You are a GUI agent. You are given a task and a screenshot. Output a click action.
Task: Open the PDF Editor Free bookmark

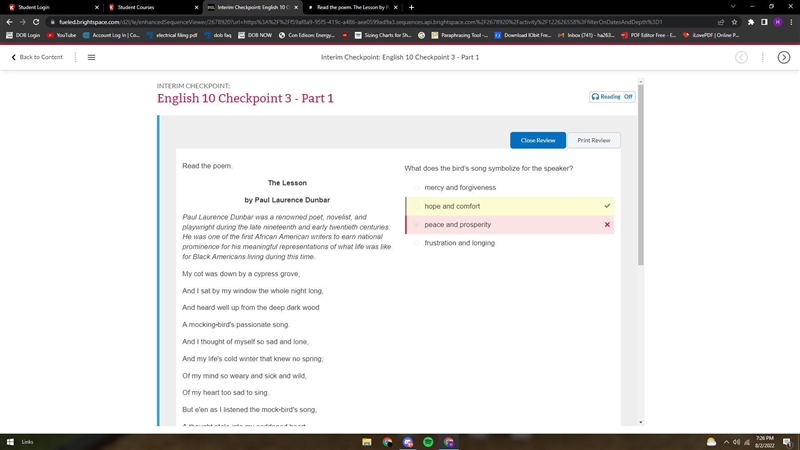click(x=648, y=35)
